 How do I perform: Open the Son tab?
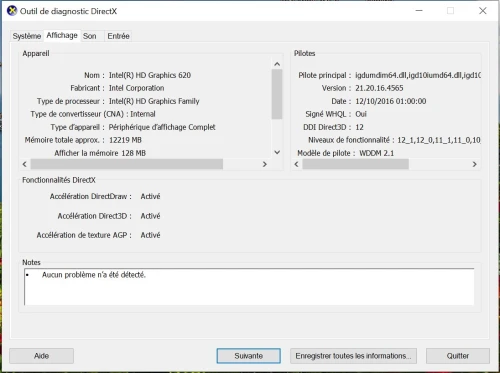pyautogui.click(x=90, y=36)
